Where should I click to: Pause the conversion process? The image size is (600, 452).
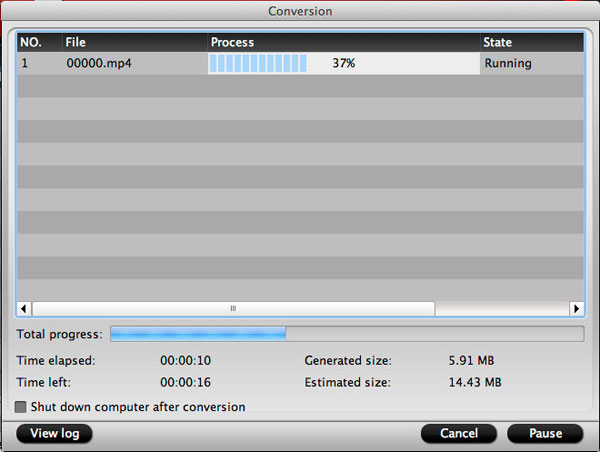[x=545, y=433]
